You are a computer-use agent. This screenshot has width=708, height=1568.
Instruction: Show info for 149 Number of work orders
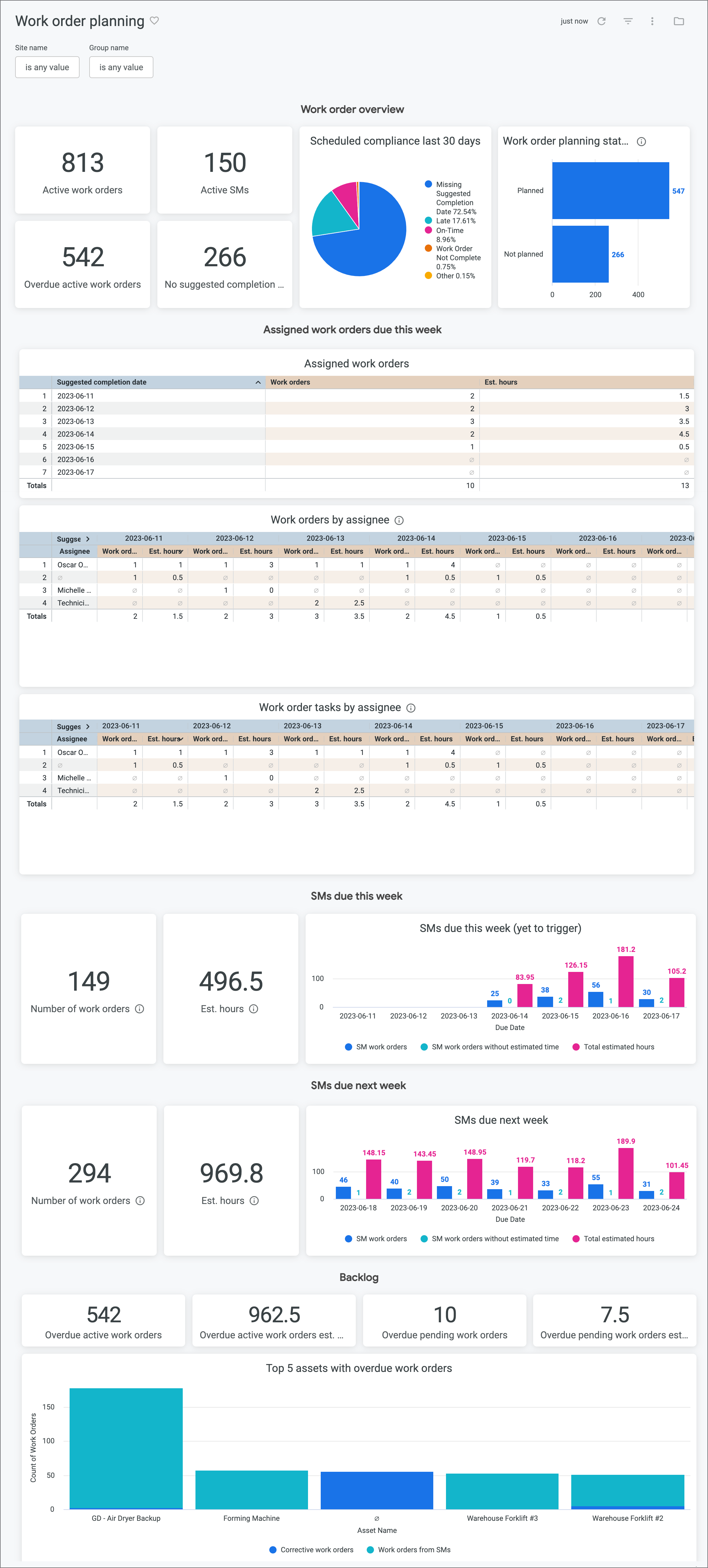click(x=139, y=1009)
